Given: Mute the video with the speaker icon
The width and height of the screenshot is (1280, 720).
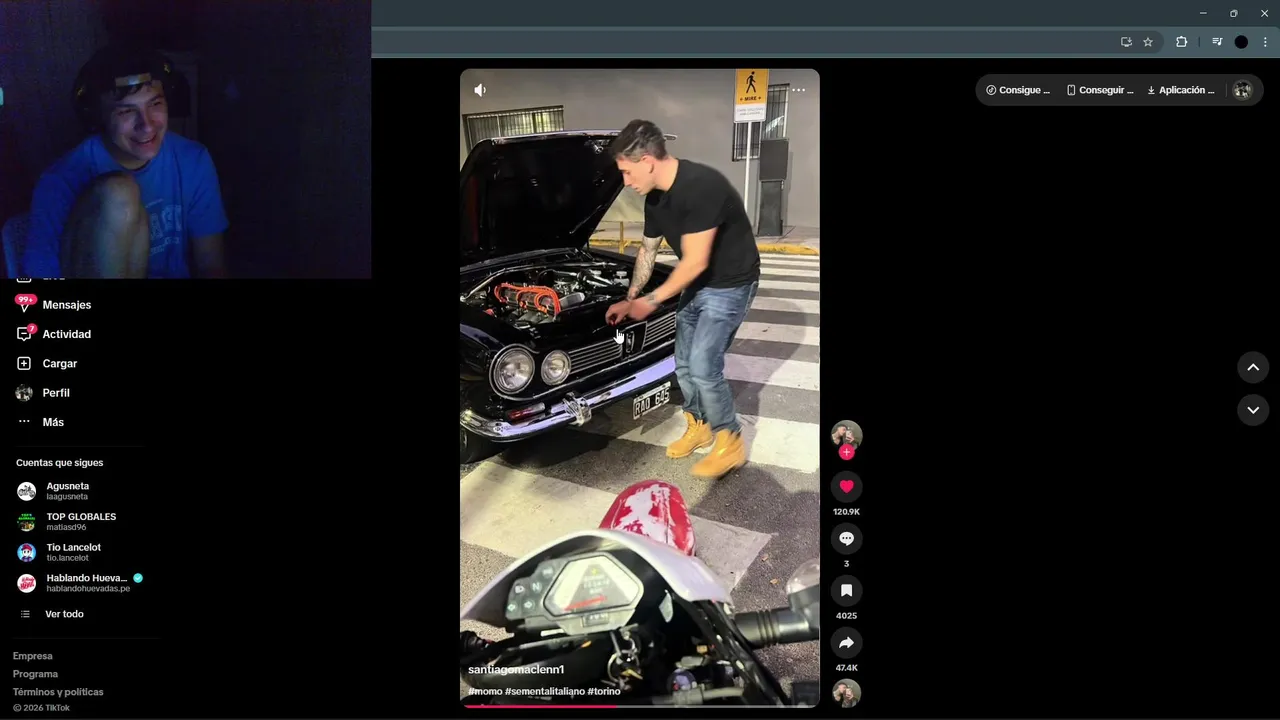Looking at the screenshot, I should click(480, 90).
